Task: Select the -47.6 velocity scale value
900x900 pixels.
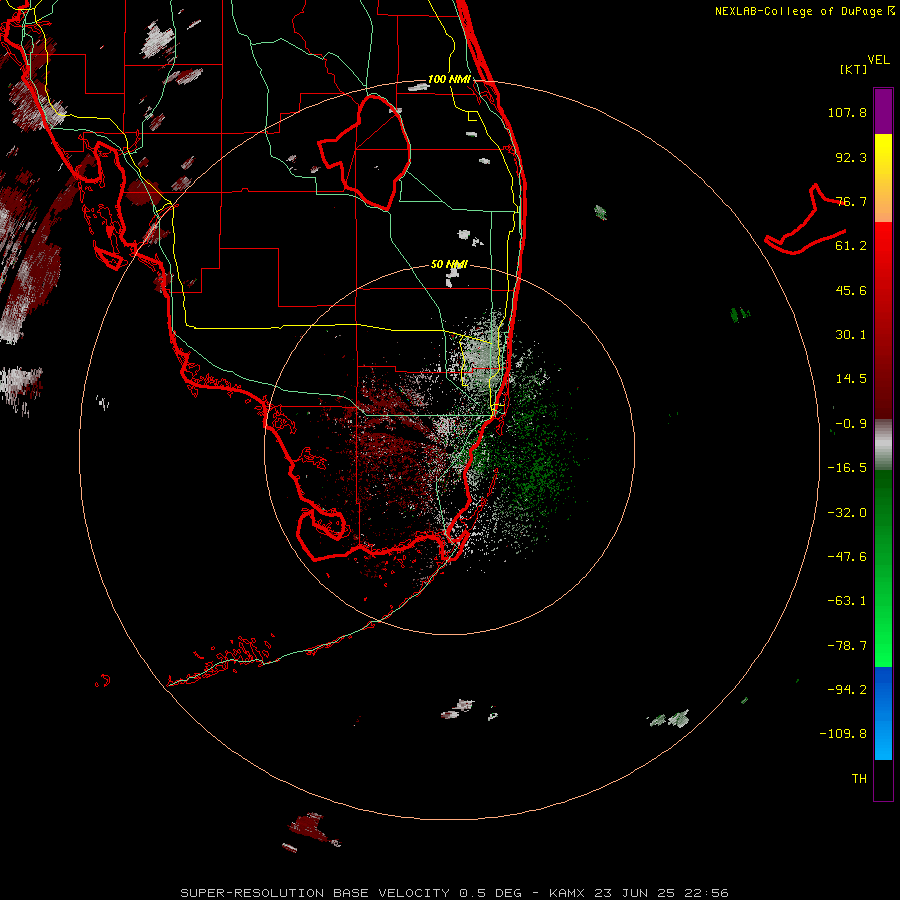Action: tap(847, 557)
